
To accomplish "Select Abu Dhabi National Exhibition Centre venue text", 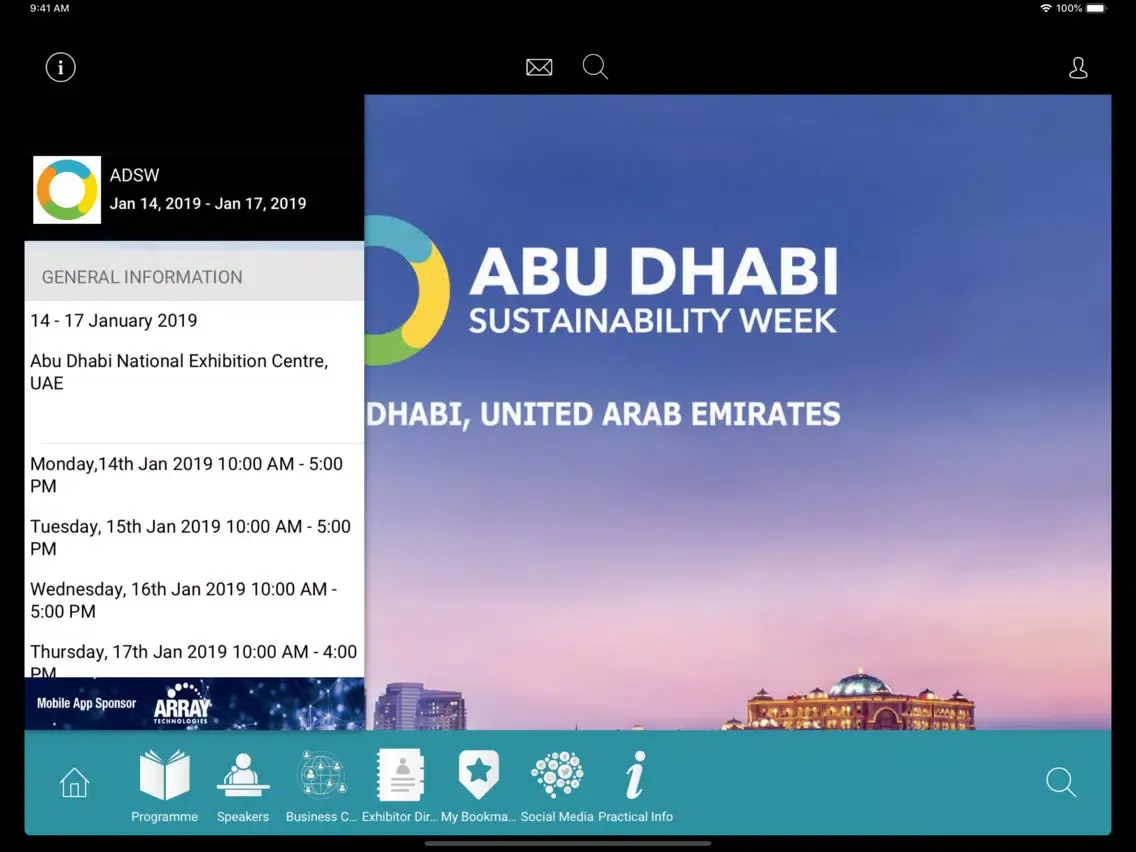I will click(x=179, y=372).
